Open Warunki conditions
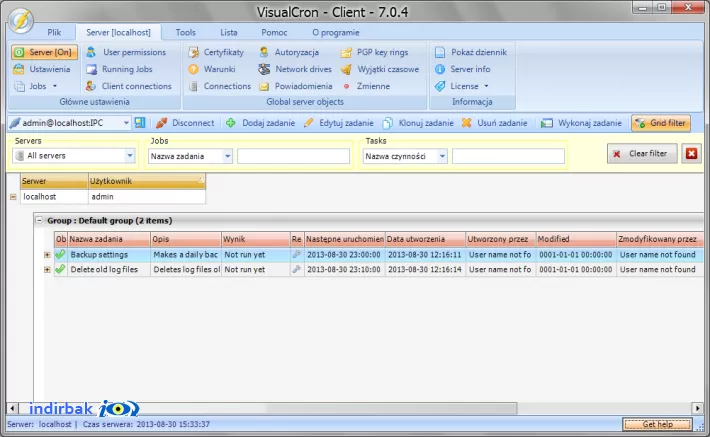 (212, 69)
